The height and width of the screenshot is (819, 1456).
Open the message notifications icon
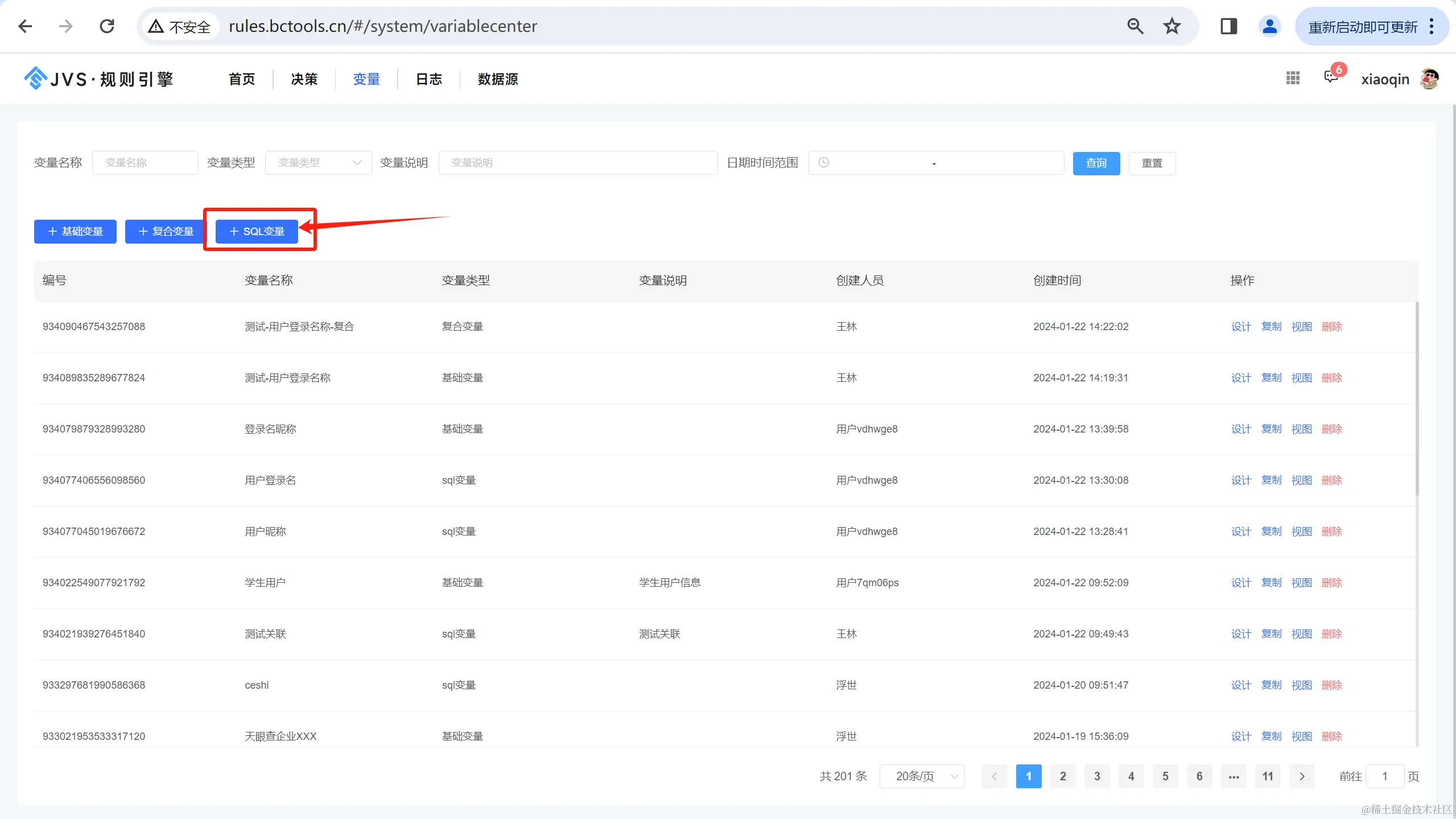1330,77
